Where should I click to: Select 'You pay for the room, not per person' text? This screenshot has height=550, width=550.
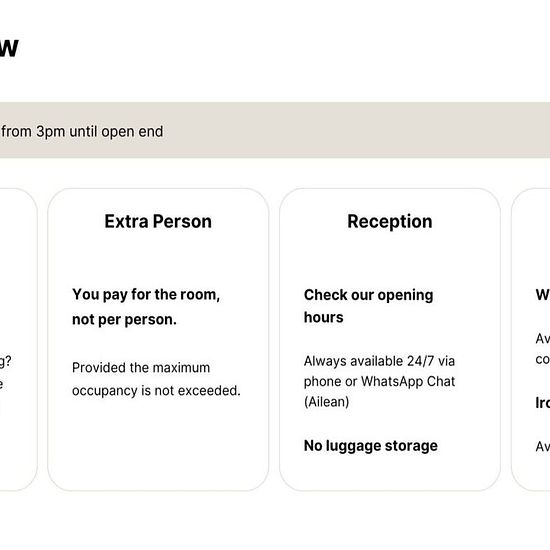point(146,307)
